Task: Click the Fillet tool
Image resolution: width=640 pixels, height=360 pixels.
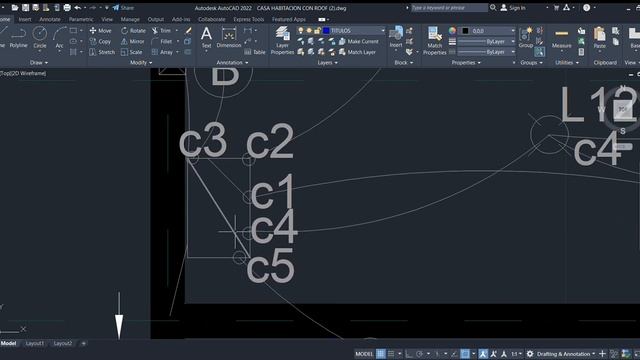Action: coord(162,41)
